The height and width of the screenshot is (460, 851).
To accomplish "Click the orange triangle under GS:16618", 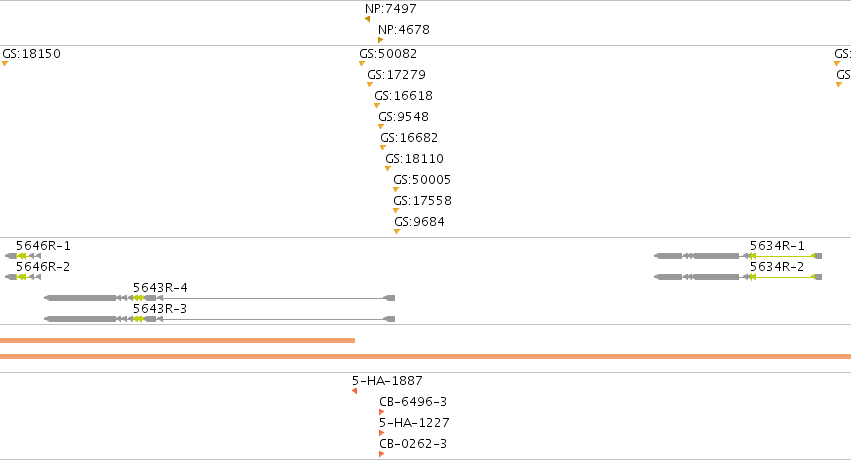I will point(377,106).
